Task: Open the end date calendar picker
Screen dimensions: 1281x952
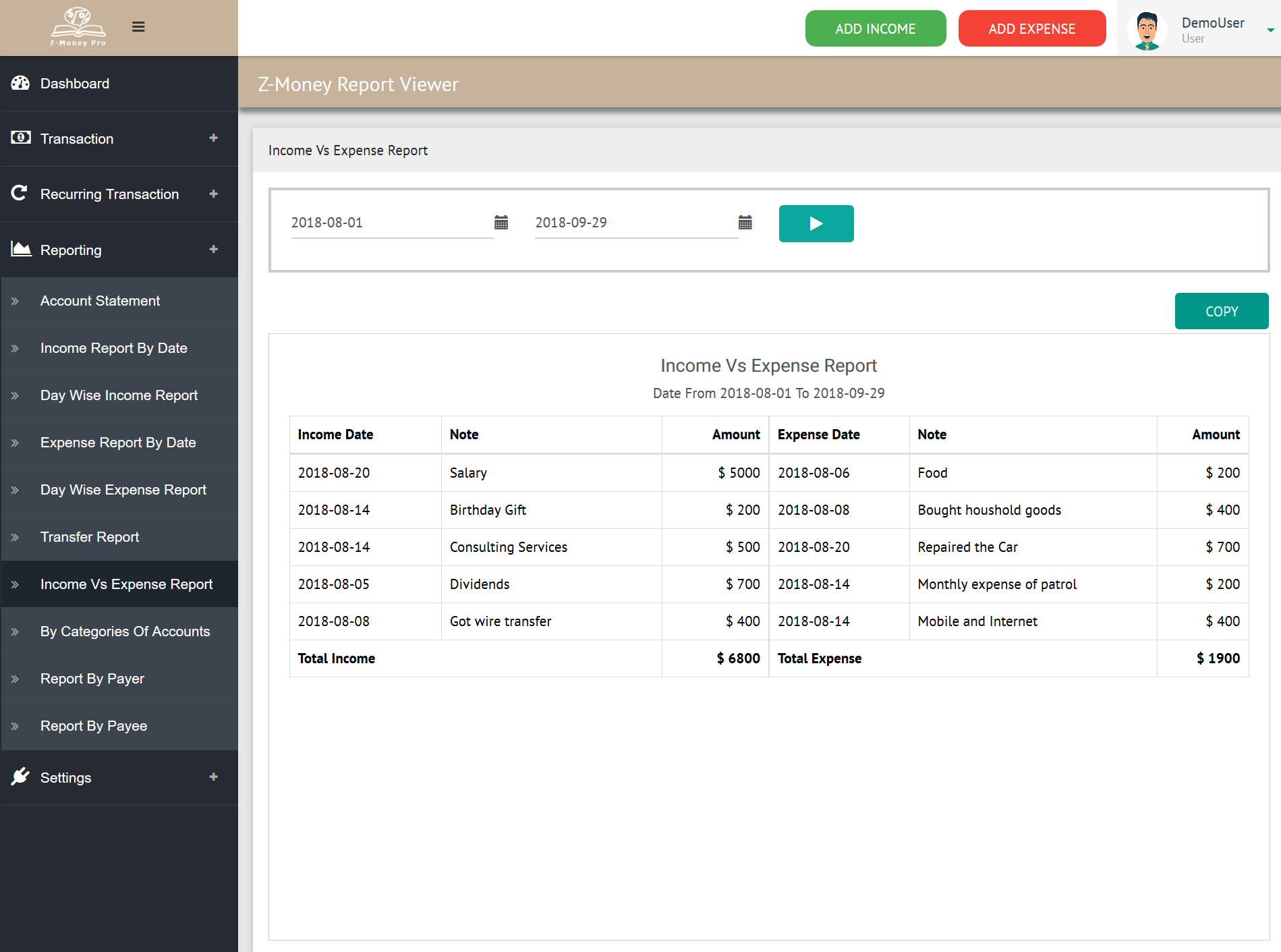Action: pos(745,223)
